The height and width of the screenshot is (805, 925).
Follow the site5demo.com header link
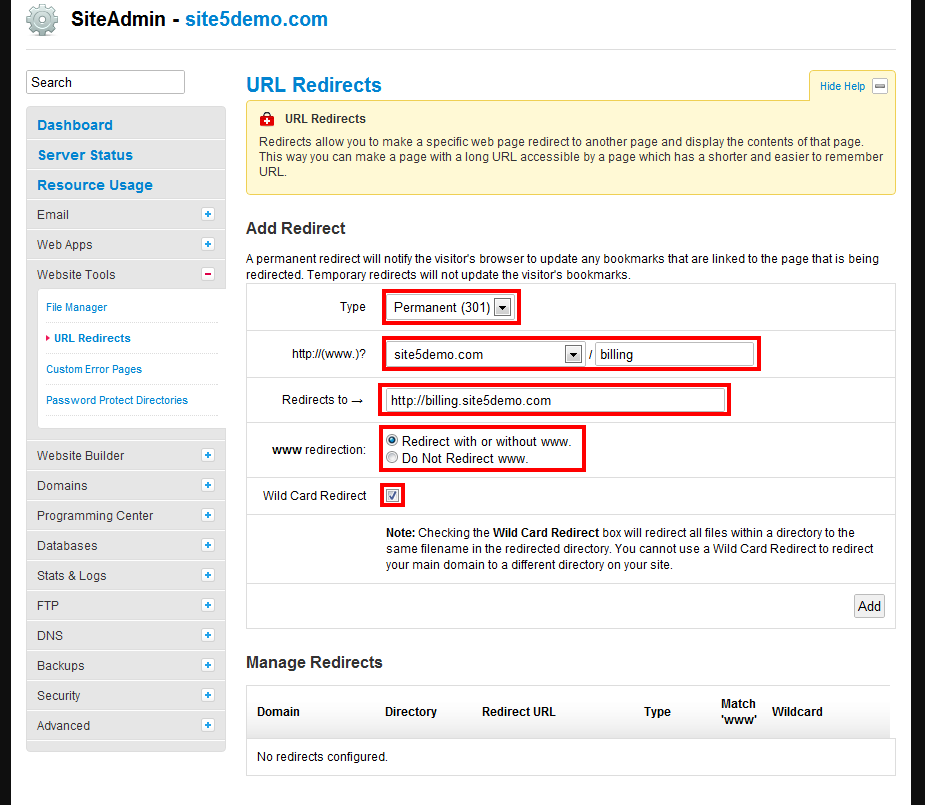256,19
